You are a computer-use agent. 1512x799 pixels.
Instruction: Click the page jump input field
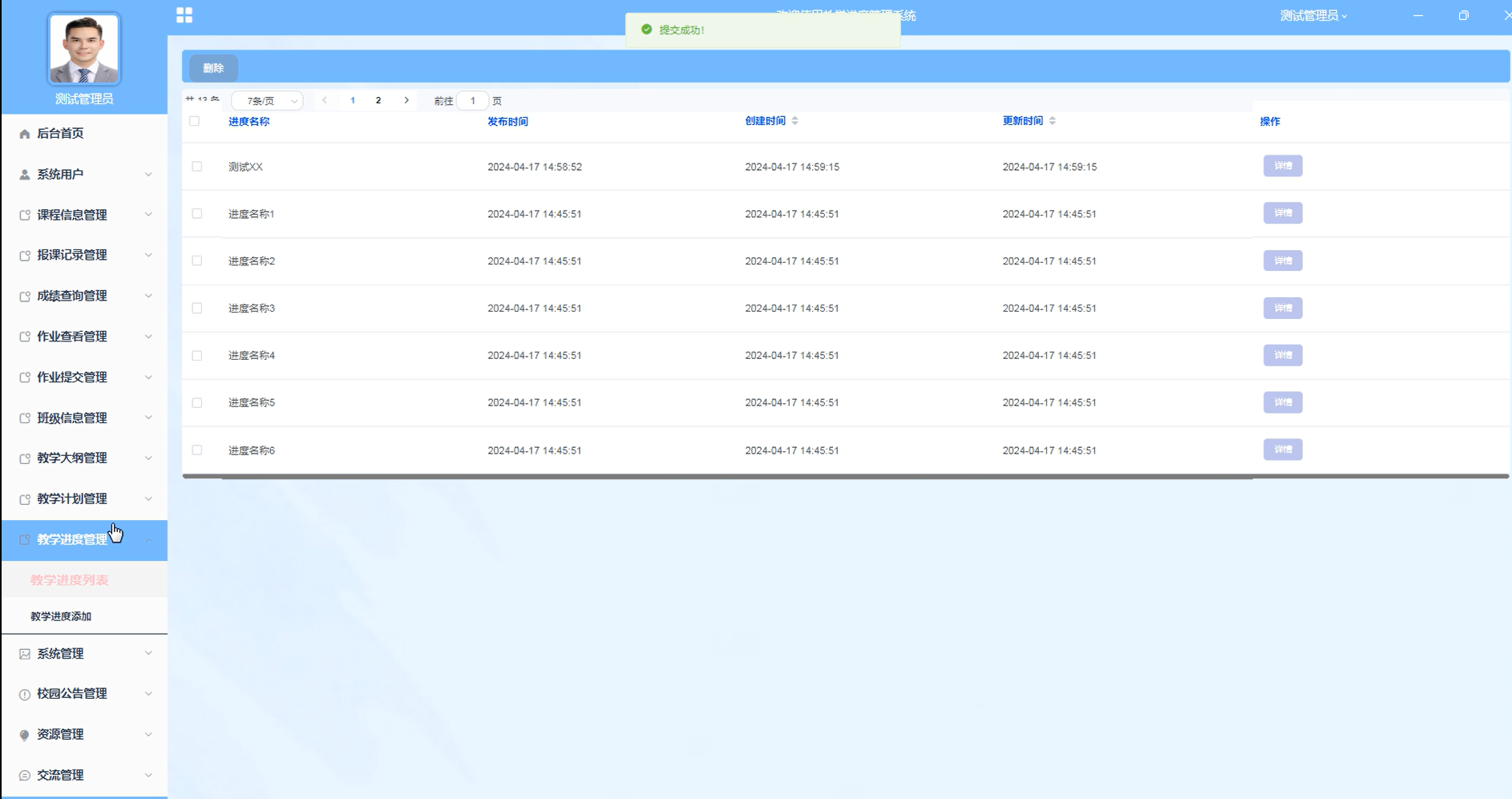point(473,101)
